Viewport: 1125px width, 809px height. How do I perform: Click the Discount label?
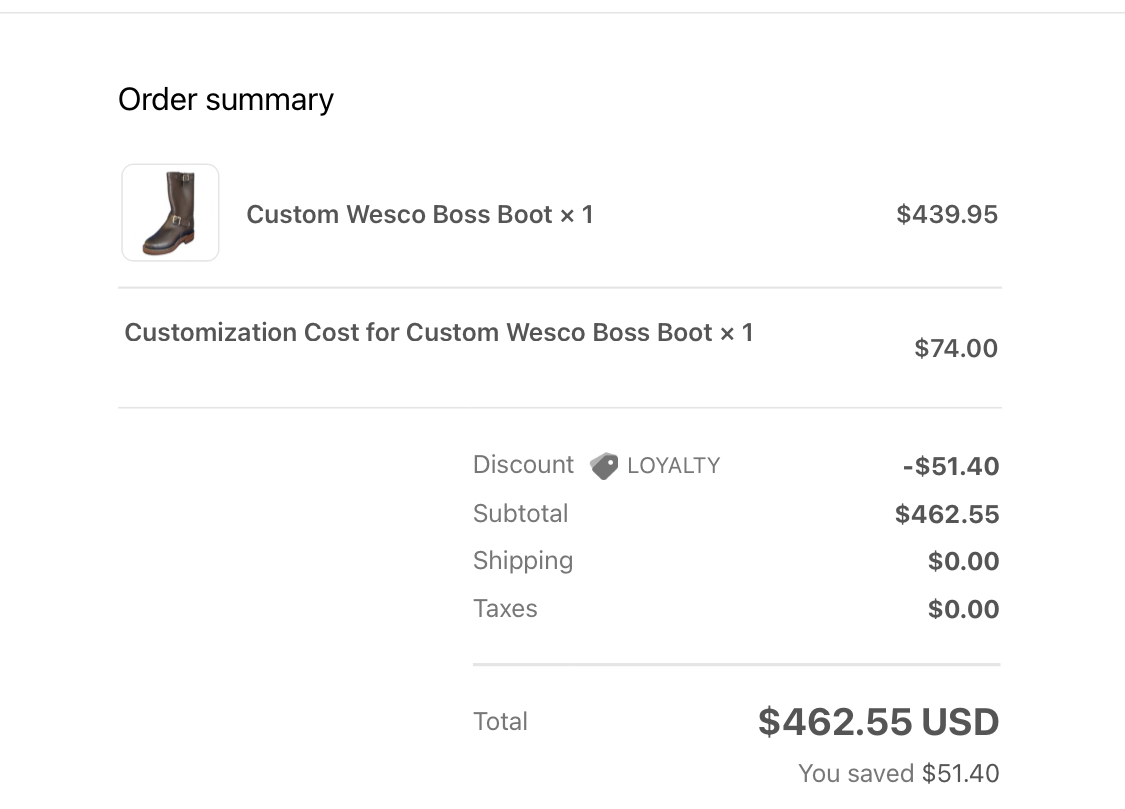[x=523, y=465]
